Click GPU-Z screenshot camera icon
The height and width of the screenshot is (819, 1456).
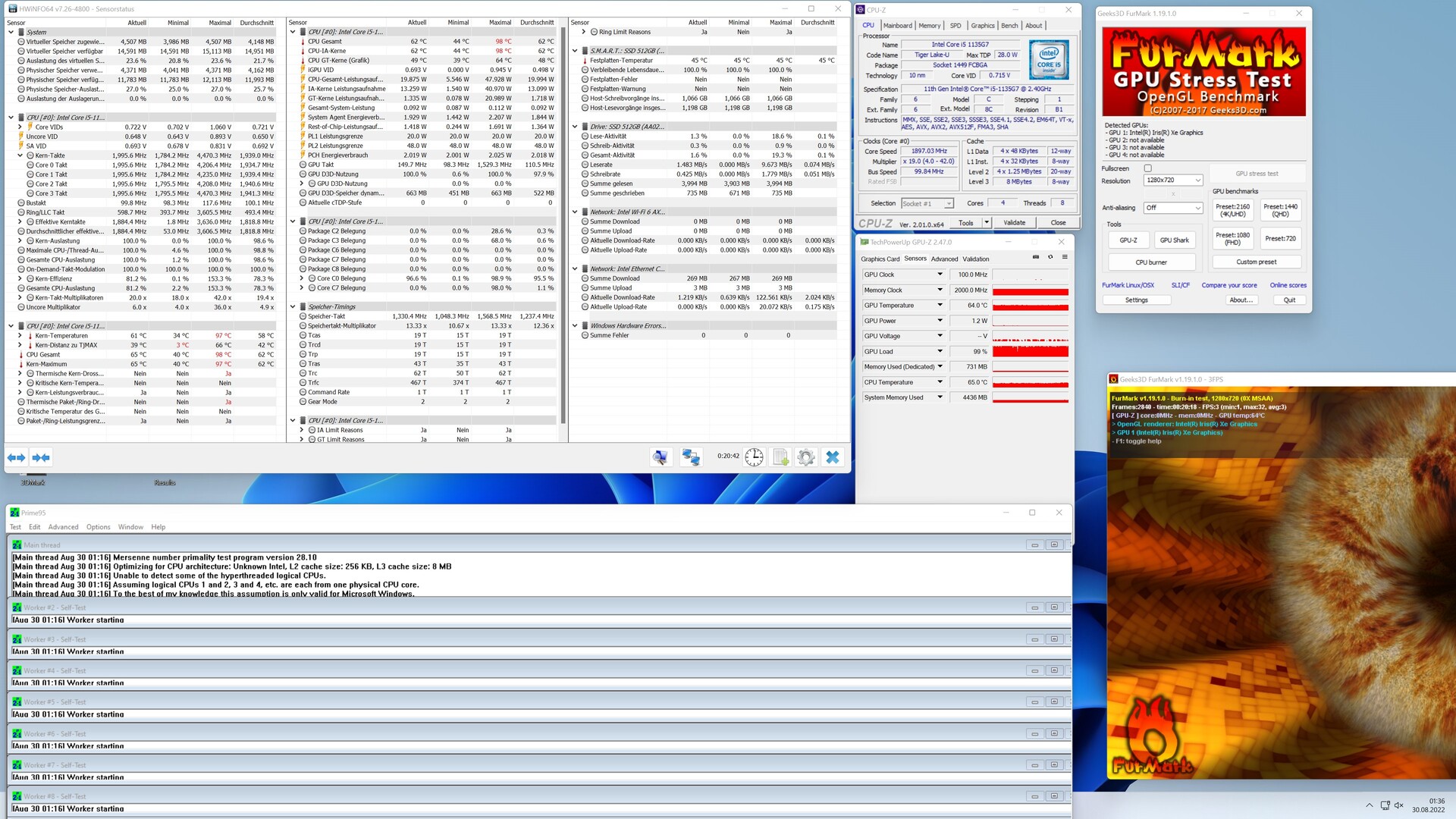(1036, 257)
